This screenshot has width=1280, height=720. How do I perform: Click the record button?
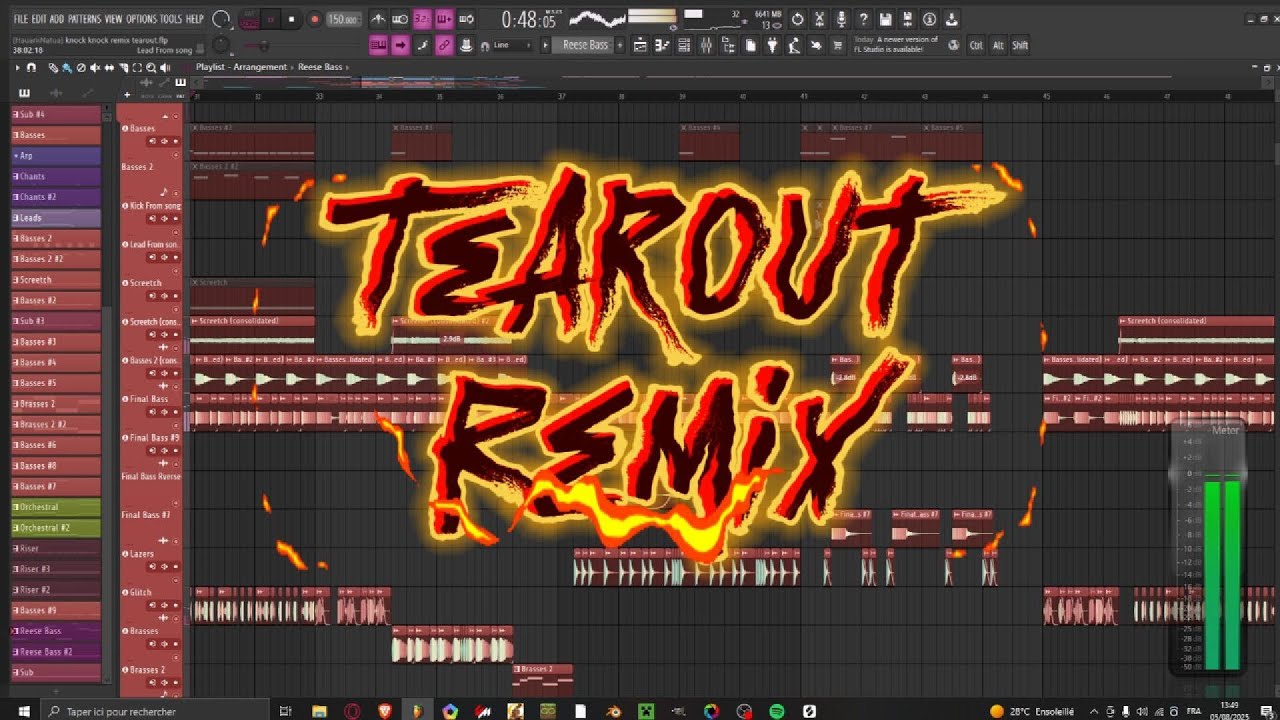coord(315,19)
